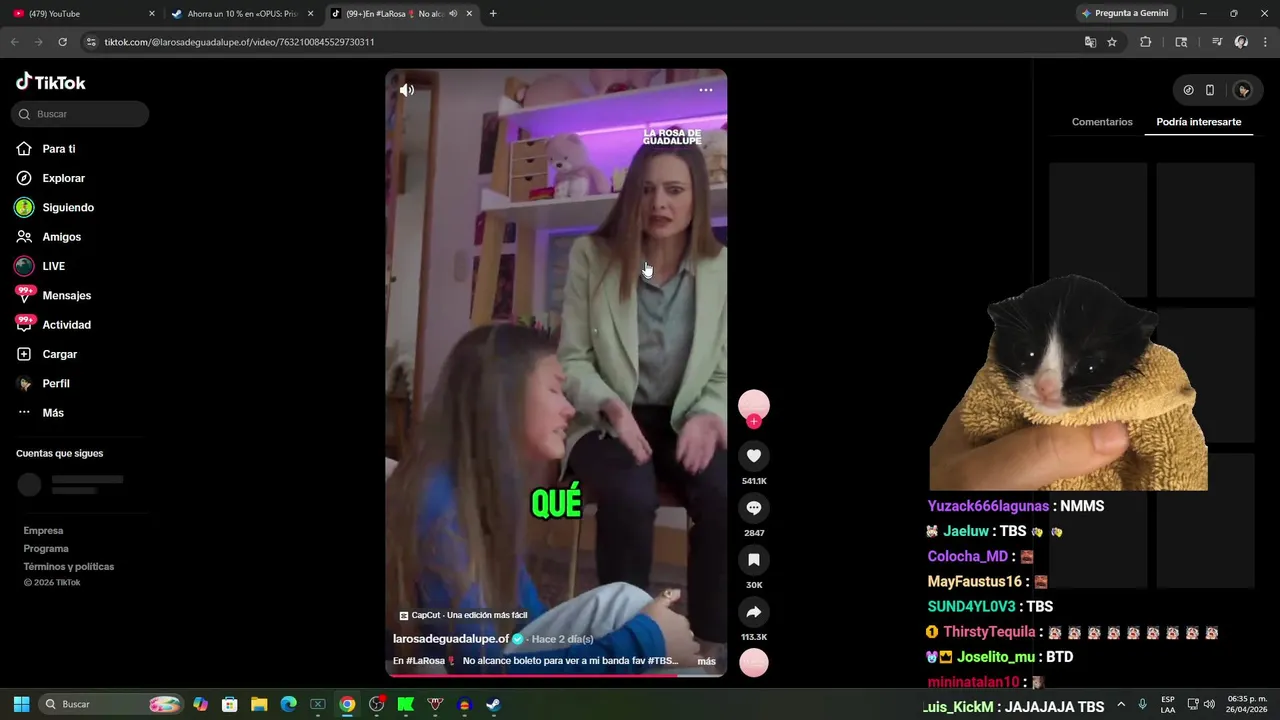The image size is (1280, 720).
Task: Open the video three-dots options menu
Action: 706,90
